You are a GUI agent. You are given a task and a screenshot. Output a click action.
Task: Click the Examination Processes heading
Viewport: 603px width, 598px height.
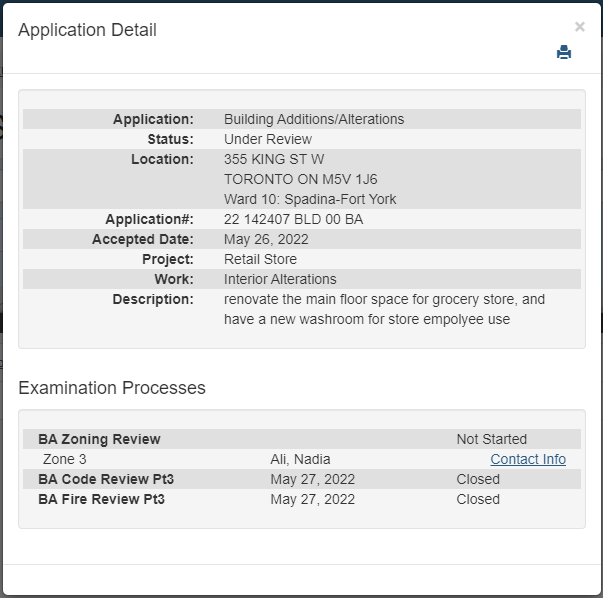click(112, 387)
